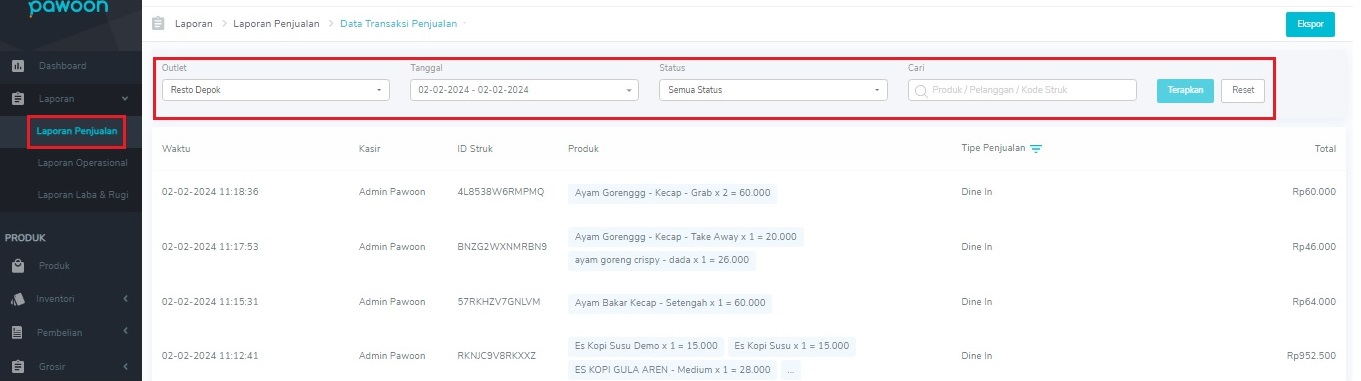Click the Rp64.000 total
Image resolution: width=1361 pixels, height=381 pixels.
tap(1314, 302)
